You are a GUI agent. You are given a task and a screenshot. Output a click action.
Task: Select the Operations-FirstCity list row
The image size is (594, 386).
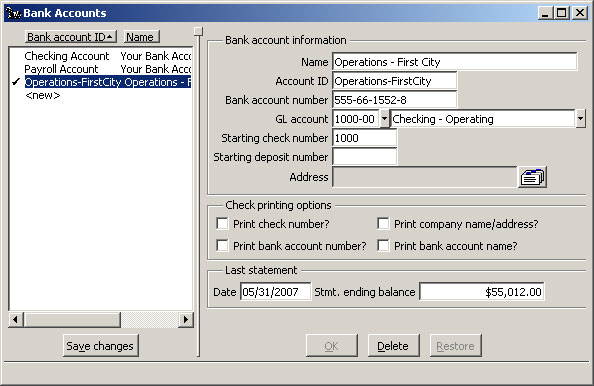click(x=108, y=82)
